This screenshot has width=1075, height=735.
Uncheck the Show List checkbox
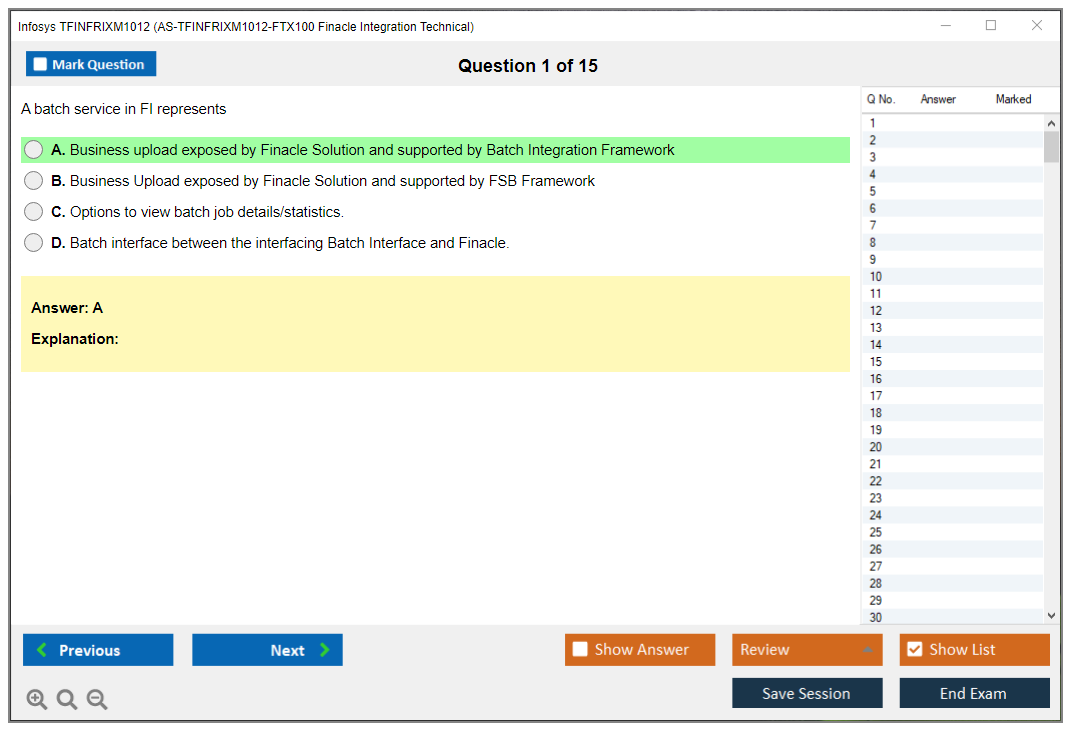pos(914,650)
